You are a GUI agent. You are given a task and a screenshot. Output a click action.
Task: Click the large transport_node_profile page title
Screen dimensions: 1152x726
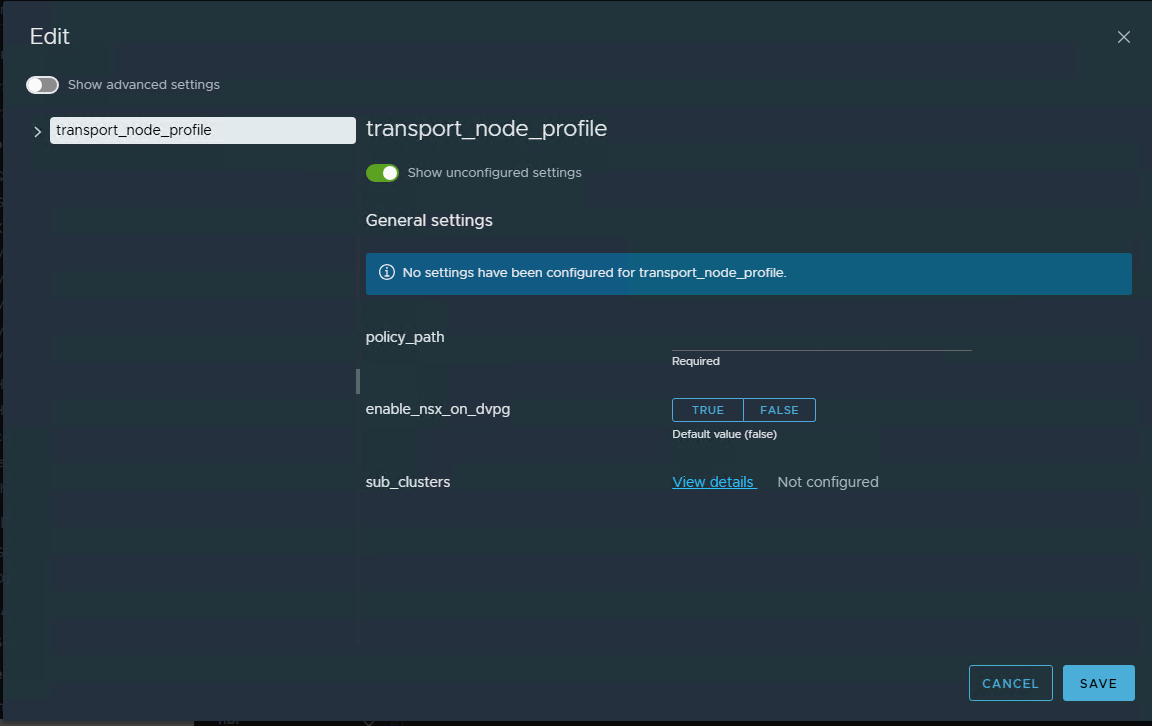click(486, 129)
